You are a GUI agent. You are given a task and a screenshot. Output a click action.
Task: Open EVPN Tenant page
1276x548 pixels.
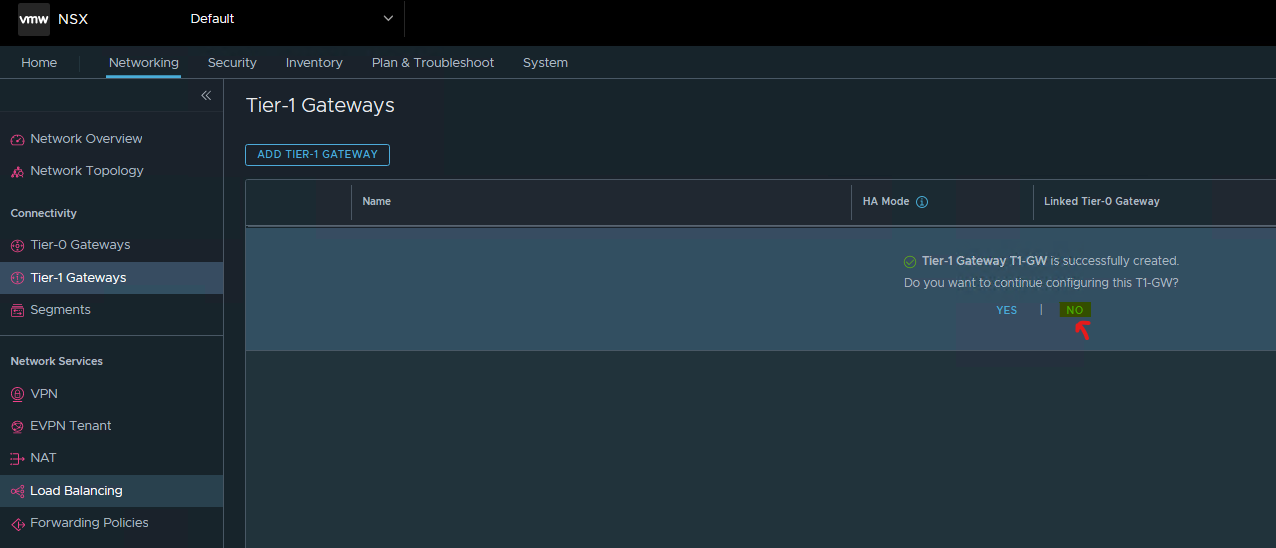(71, 426)
